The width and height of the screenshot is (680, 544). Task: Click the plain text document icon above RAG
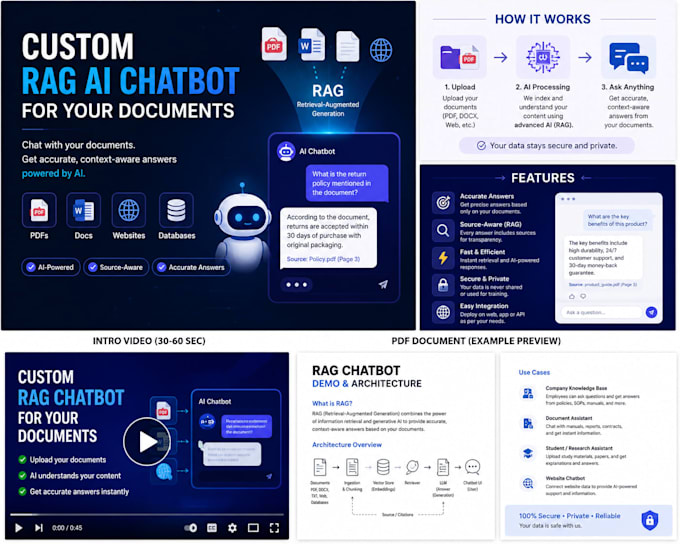[348, 46]
